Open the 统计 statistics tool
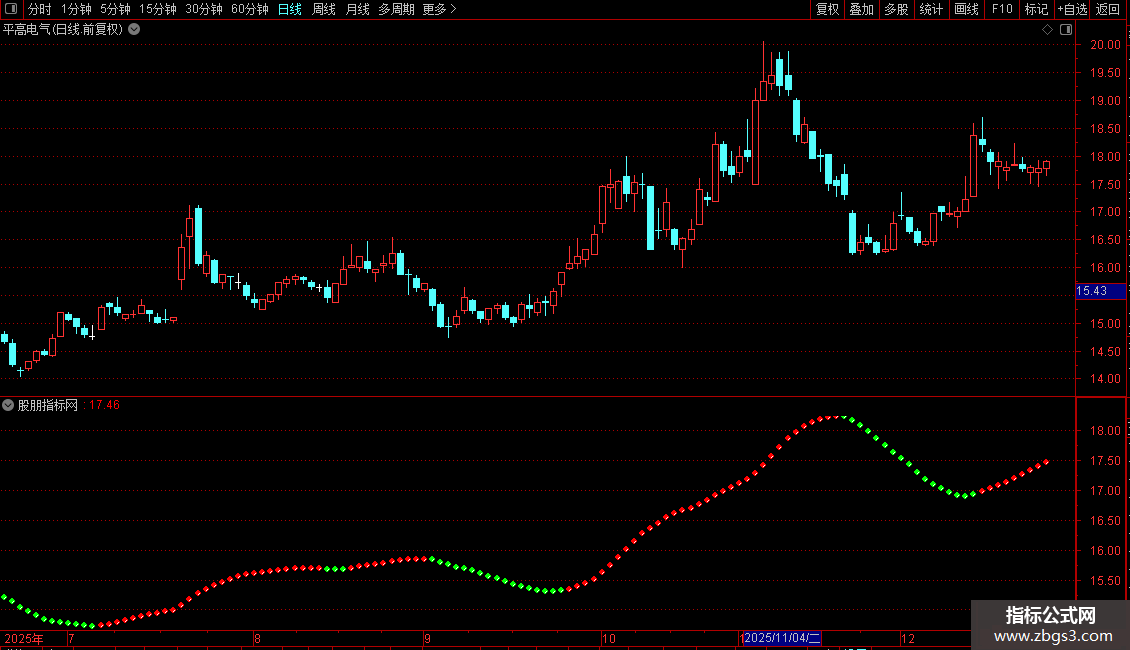The image size is (1130, 650). click(x=930, y=9)
